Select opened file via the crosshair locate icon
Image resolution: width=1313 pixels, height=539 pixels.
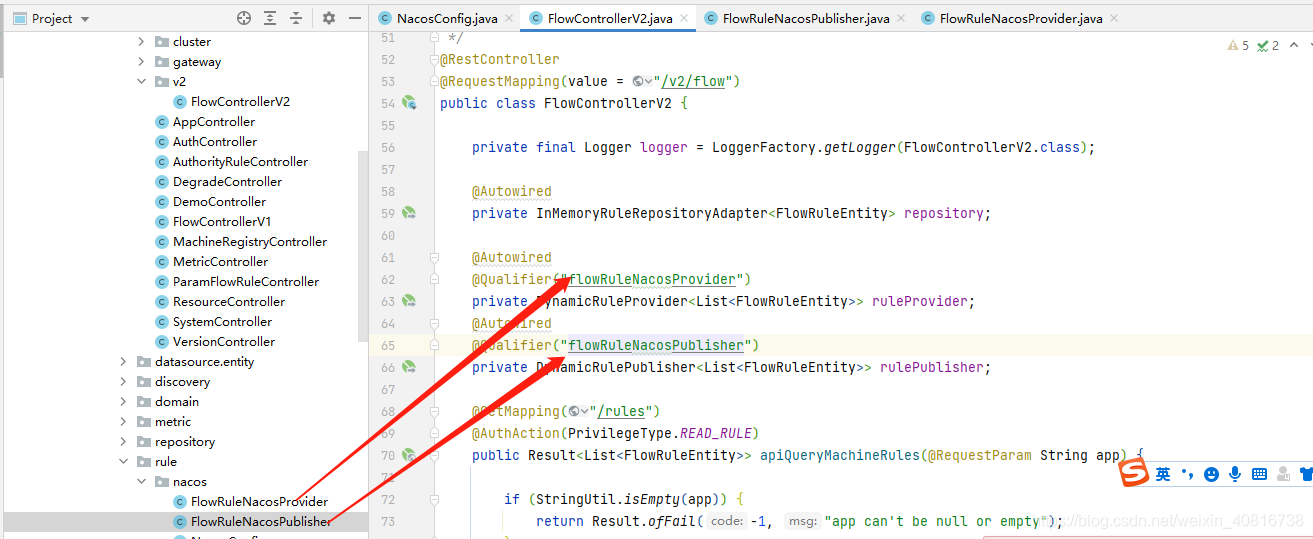point(244,18)
